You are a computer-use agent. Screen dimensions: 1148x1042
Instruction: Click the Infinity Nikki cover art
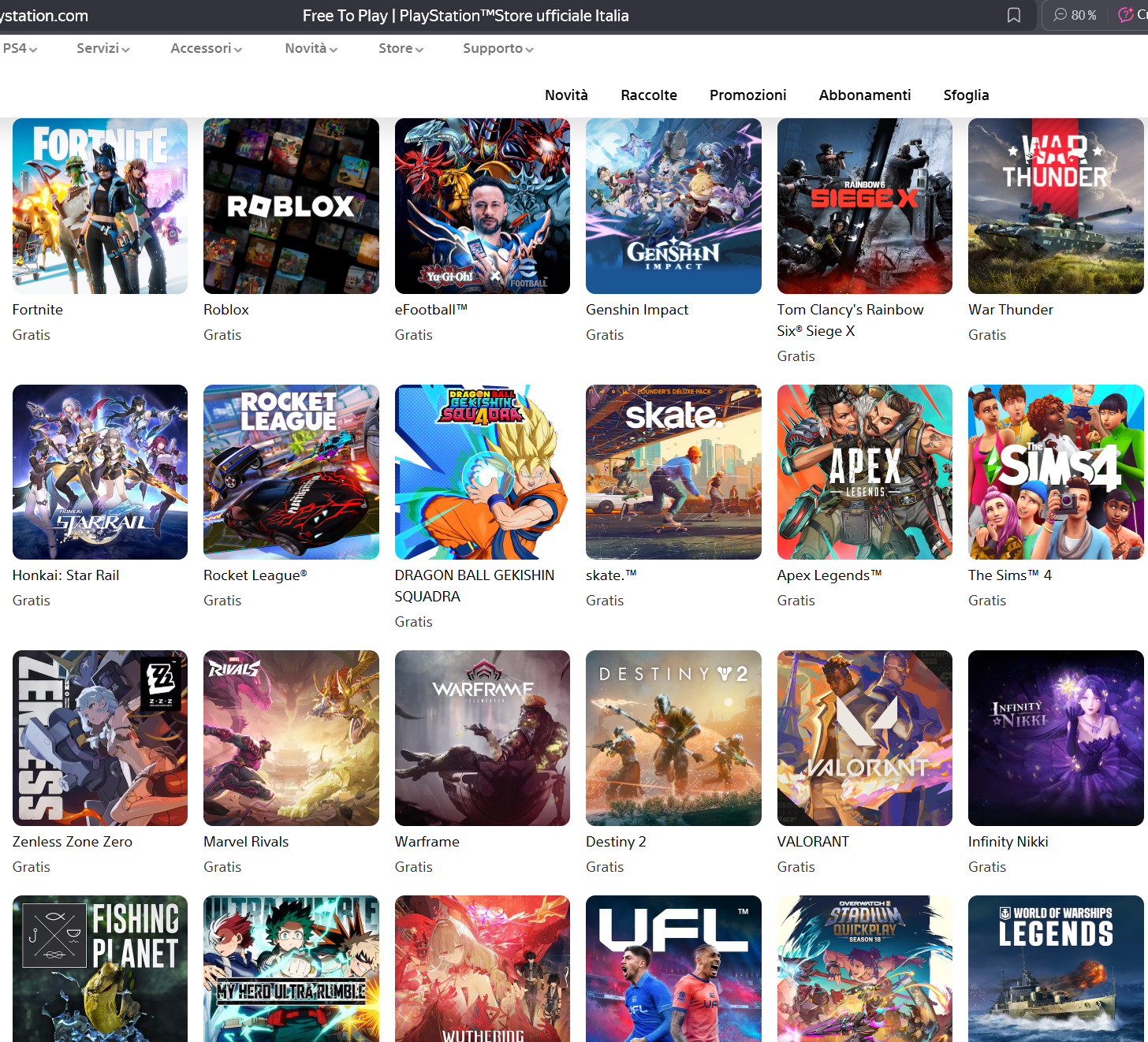click(1056, 738)
